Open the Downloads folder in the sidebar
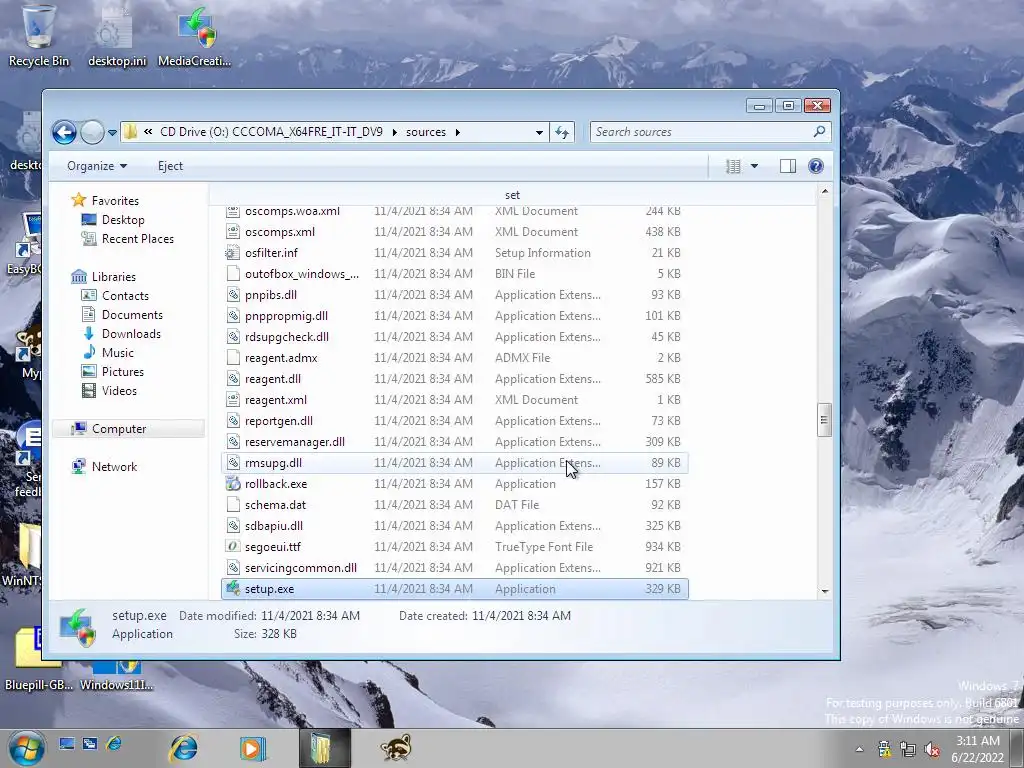This screenshot has width=1024, height=768. [x=121, y=333]
